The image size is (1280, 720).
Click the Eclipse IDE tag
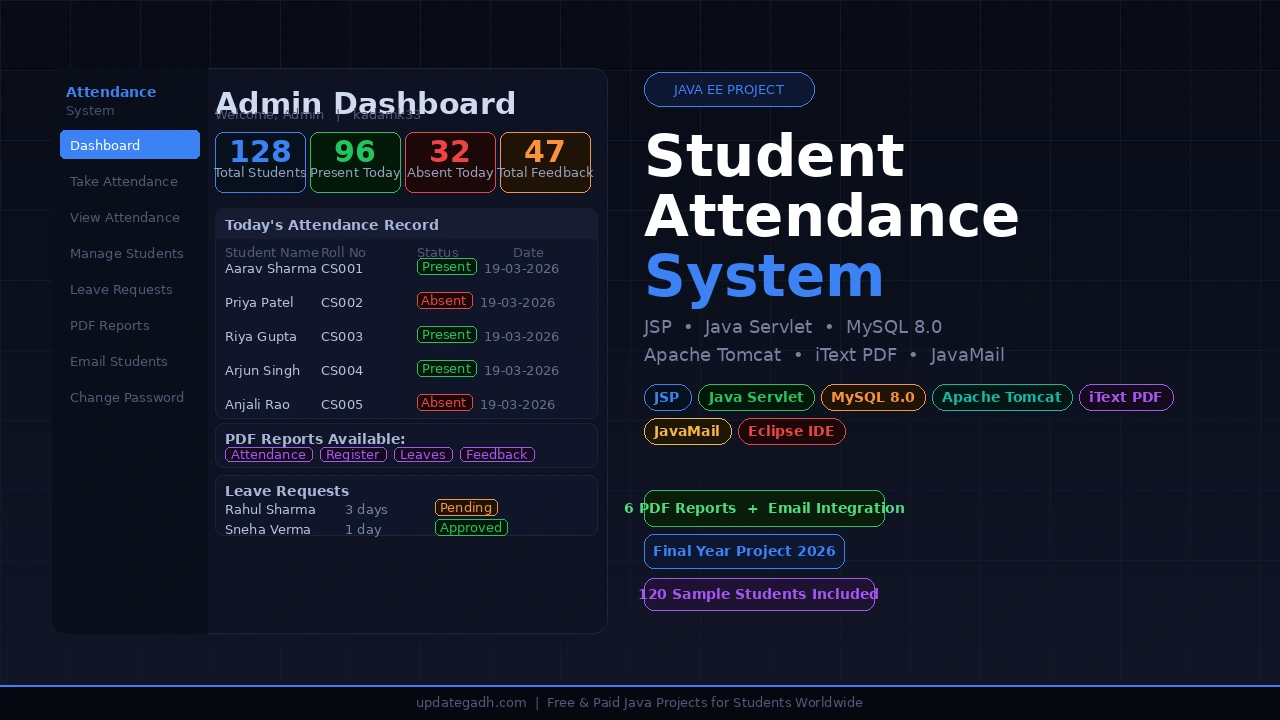(x=792, y=431)
